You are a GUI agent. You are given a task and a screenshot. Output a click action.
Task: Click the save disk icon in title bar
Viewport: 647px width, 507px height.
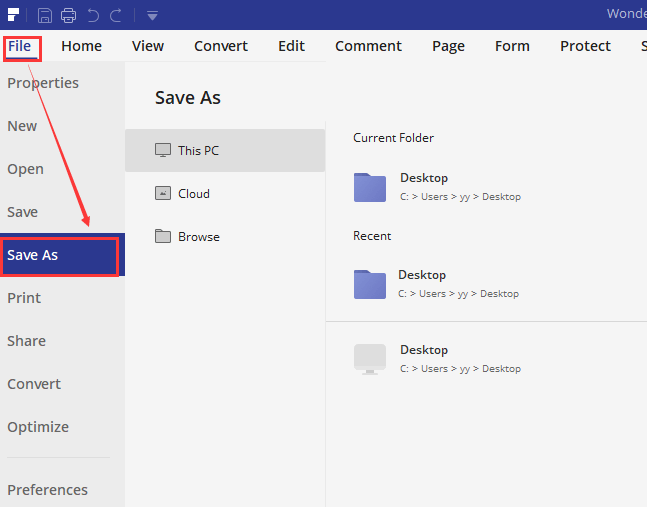(x=45, y=15)
